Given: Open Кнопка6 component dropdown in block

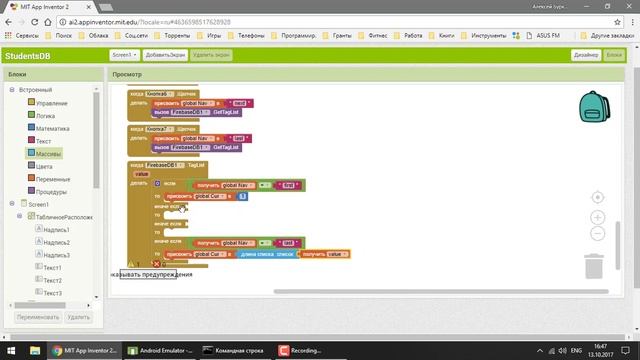Looking at the screenshot, I should pyautogui.click(x=159, y=94).
